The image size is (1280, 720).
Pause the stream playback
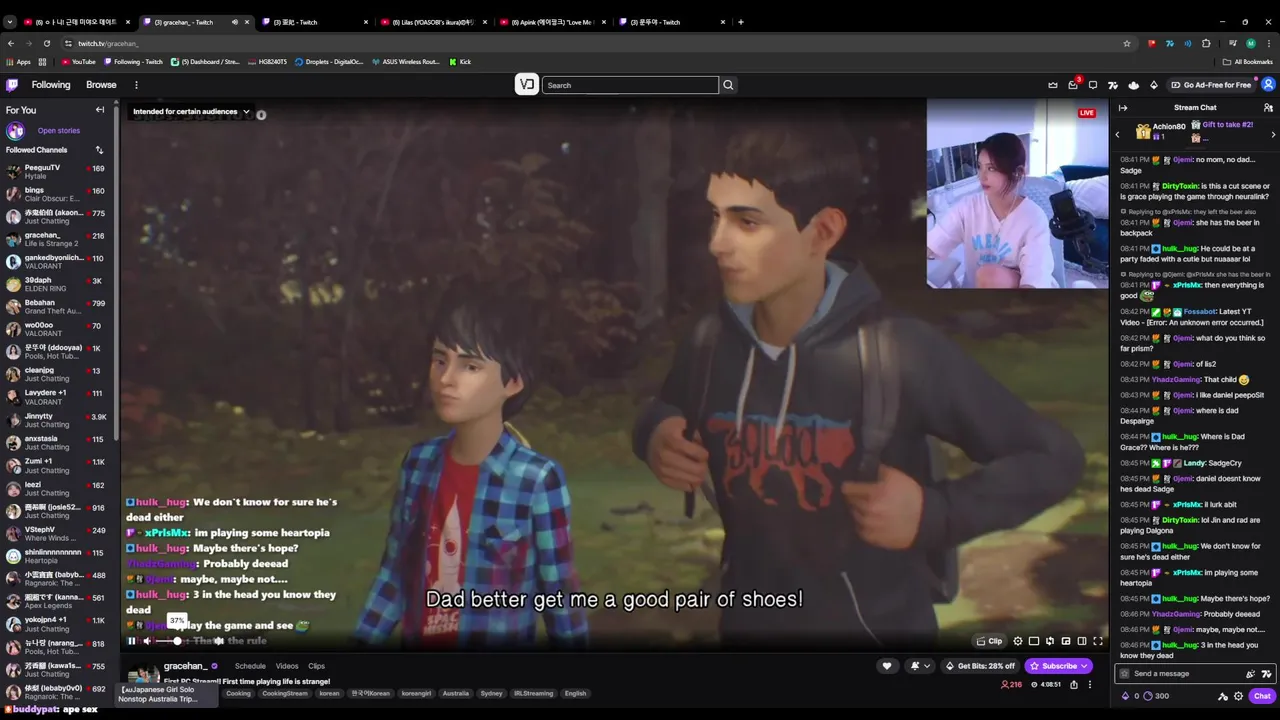click(131, 641)
